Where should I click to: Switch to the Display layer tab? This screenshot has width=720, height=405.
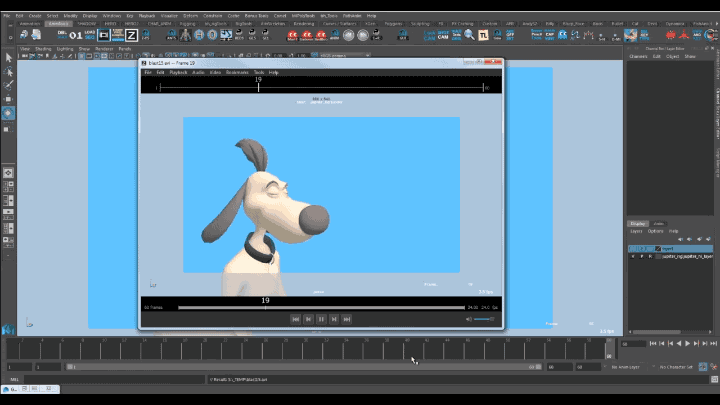(637, 224)
